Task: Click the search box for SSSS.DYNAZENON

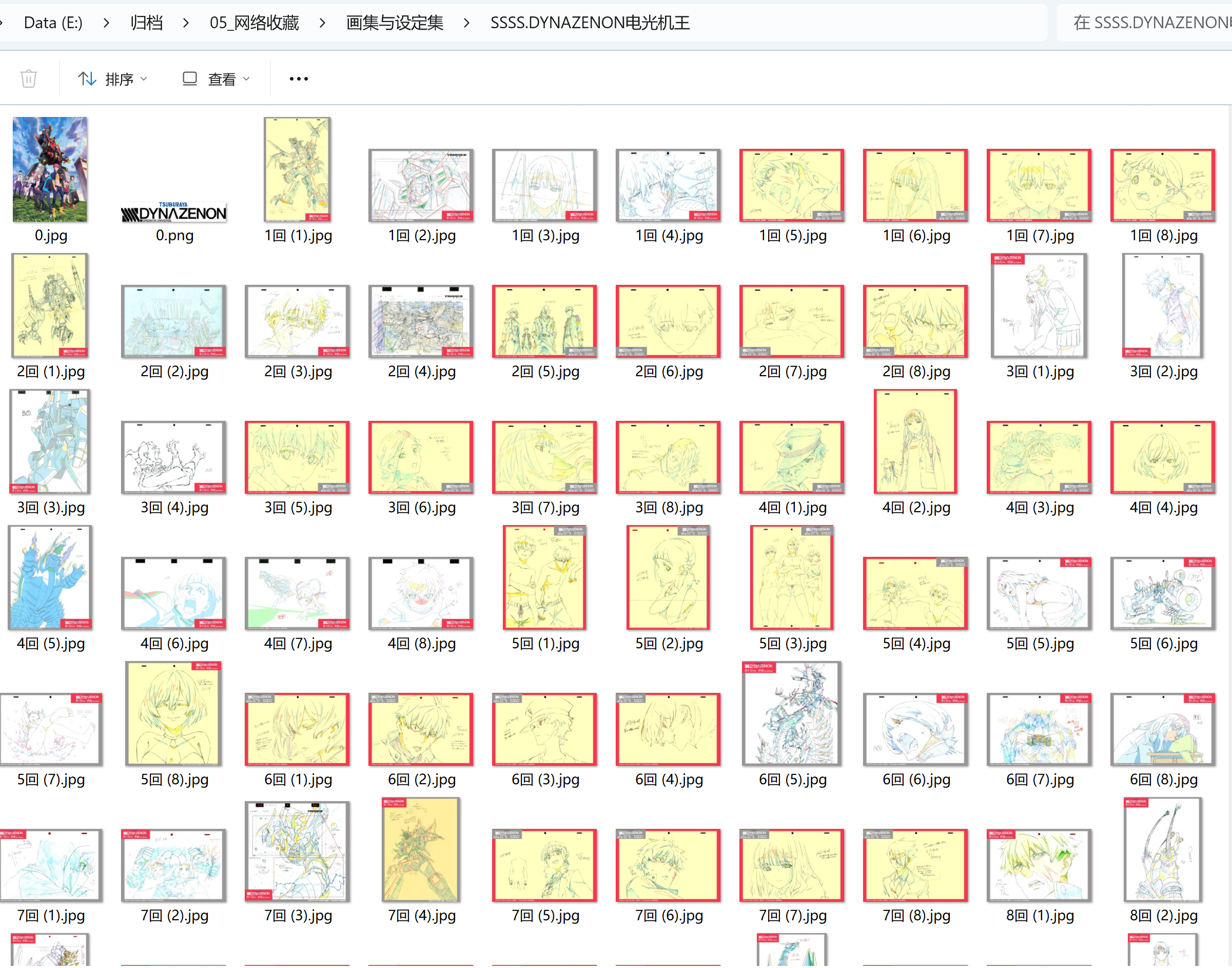Action: coord(1144,23)
